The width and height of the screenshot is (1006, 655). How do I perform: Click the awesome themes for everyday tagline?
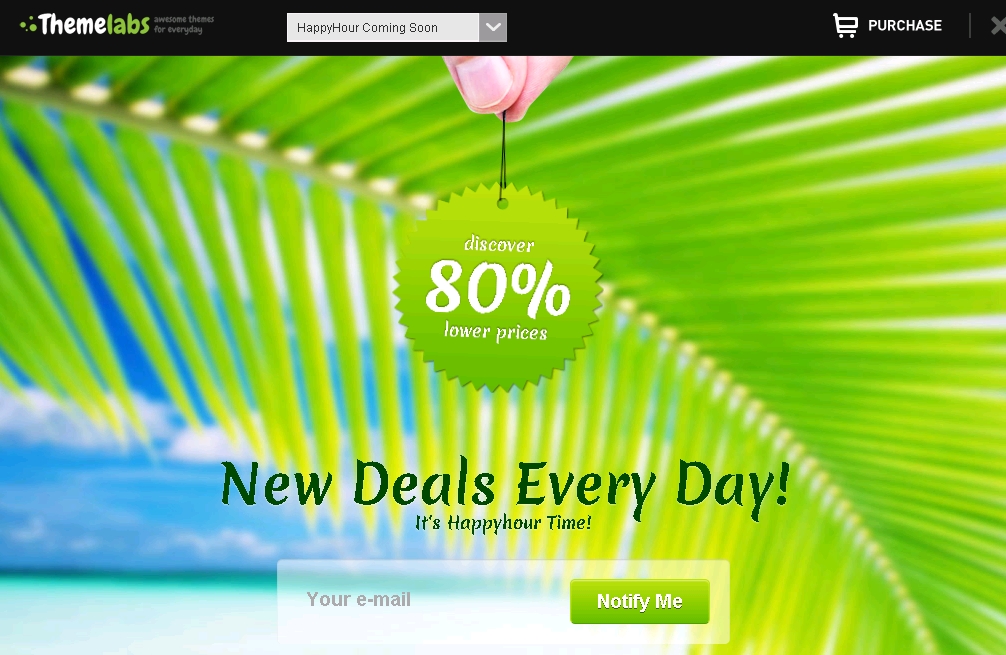tap(184, 24)
